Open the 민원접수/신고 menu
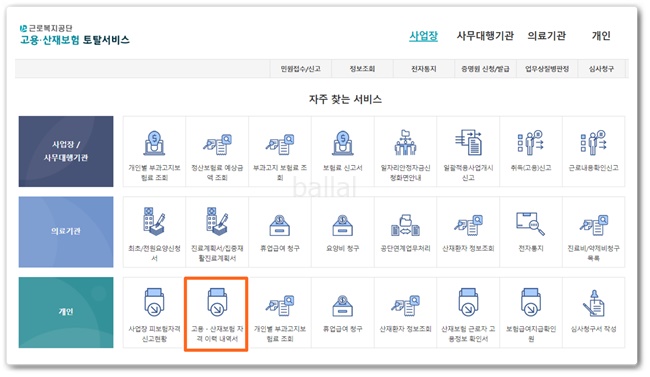Screen dimensions: 650x377 tap(301, 69)
